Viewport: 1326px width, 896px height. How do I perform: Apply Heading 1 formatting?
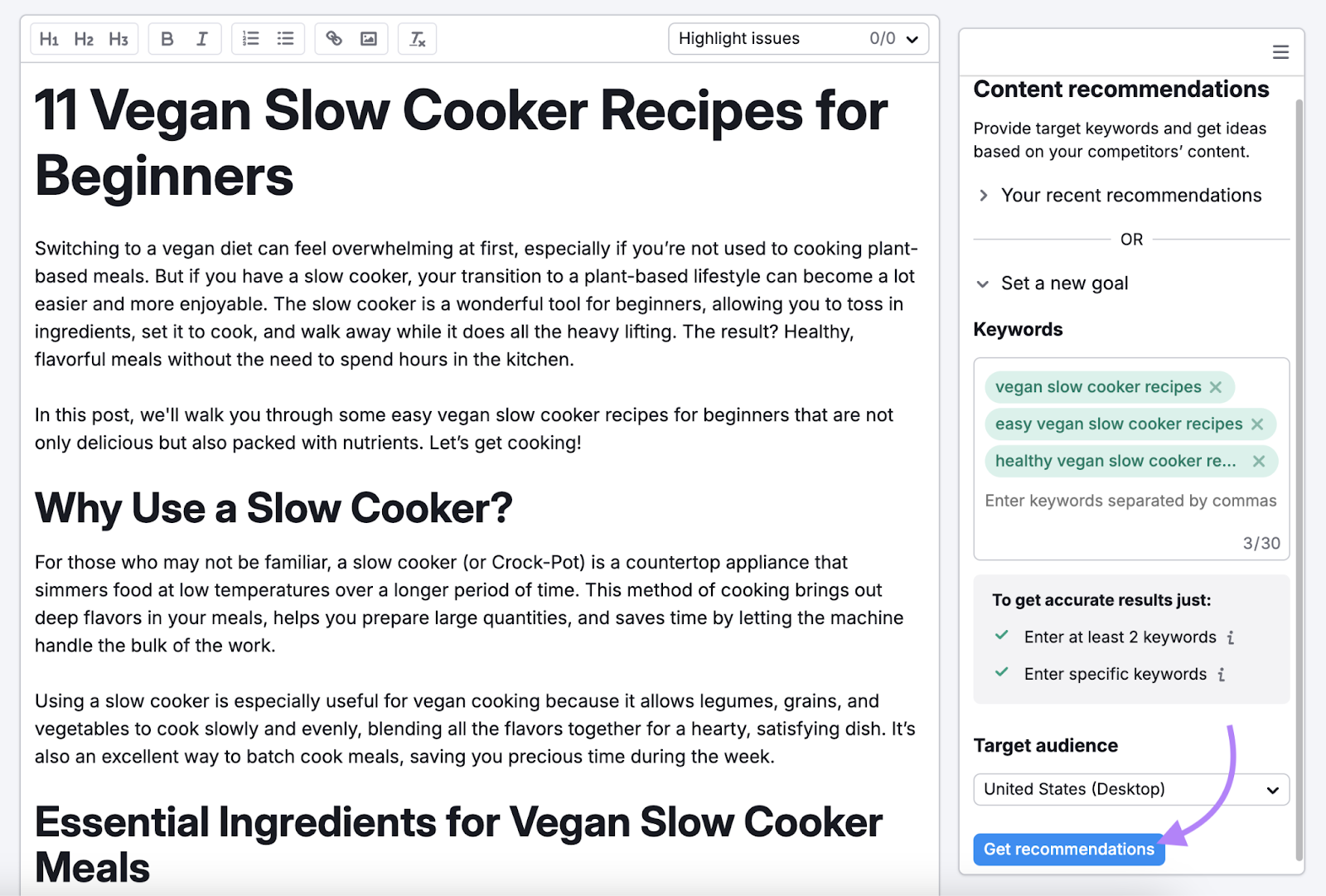[x=49, y=38]
